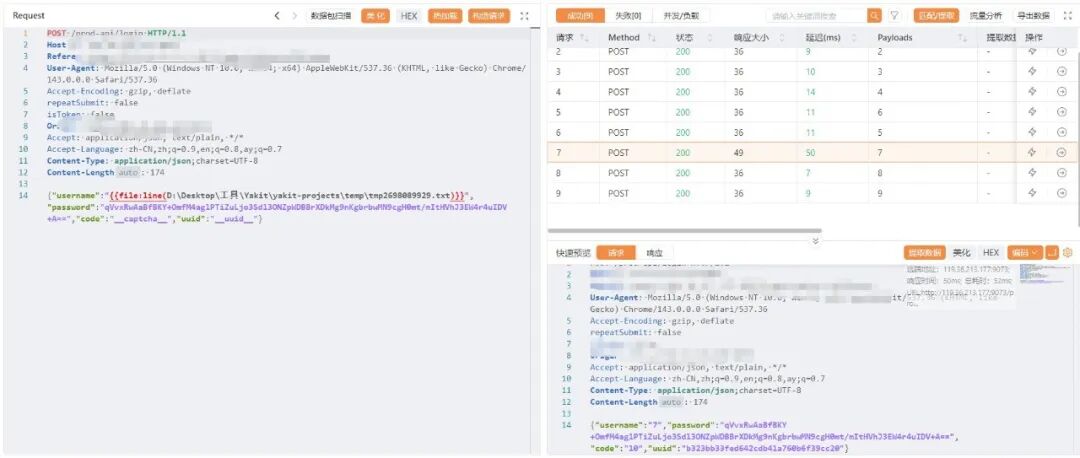This screenshot has width=1080, height=458.
Task: Click the 匹配/提取 button
Action: click(937, 15)
